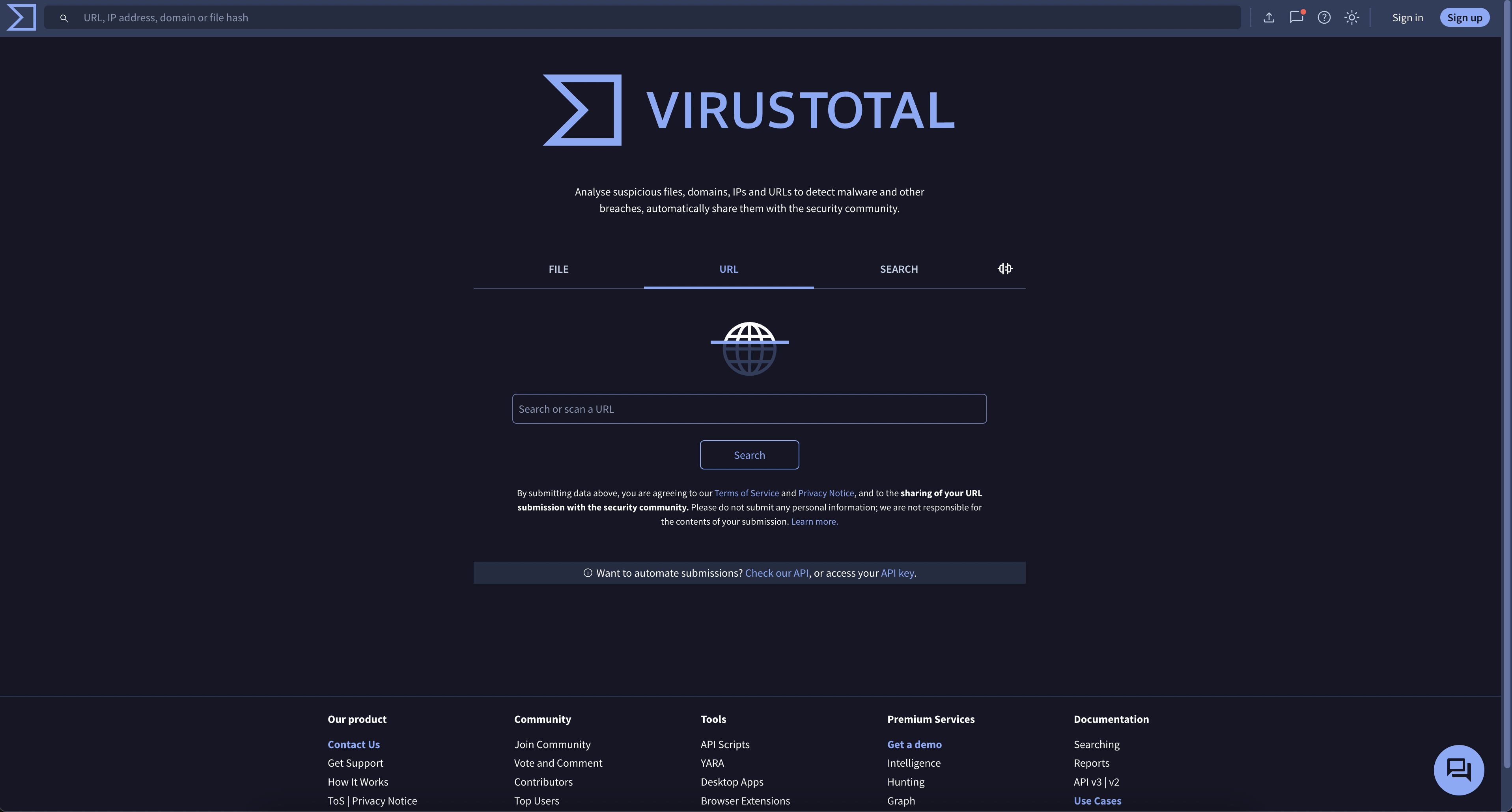This screenshot has width=1512, height=812.
Task: Open the API key link
Action: 897,573
